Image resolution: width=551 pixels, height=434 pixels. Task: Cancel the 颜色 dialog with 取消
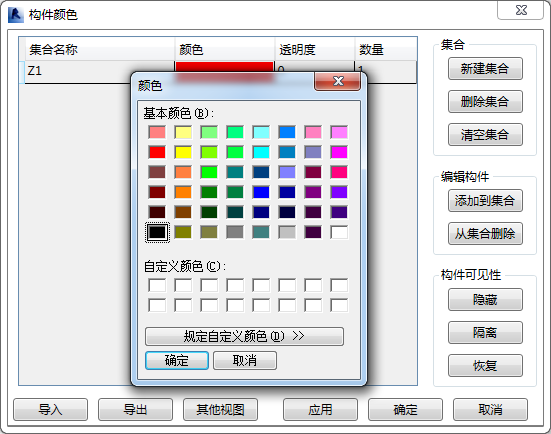(245, 361)
